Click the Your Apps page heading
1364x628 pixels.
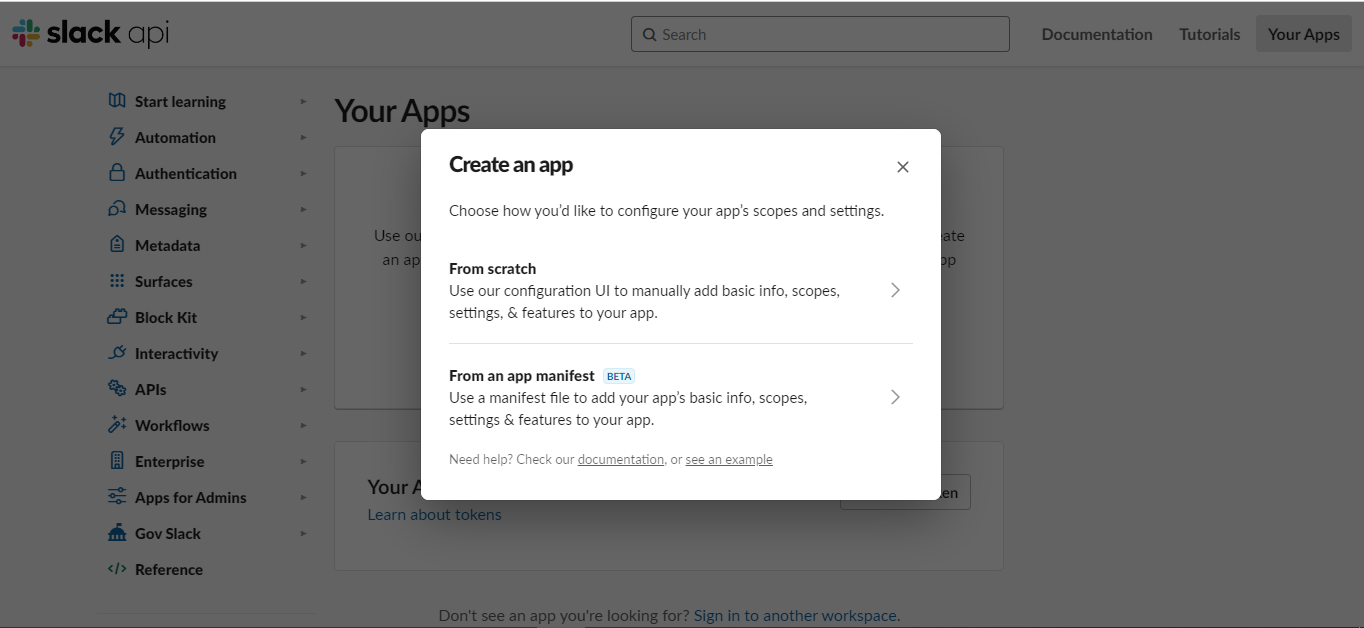pyautogui.click(x=402, y=110)
